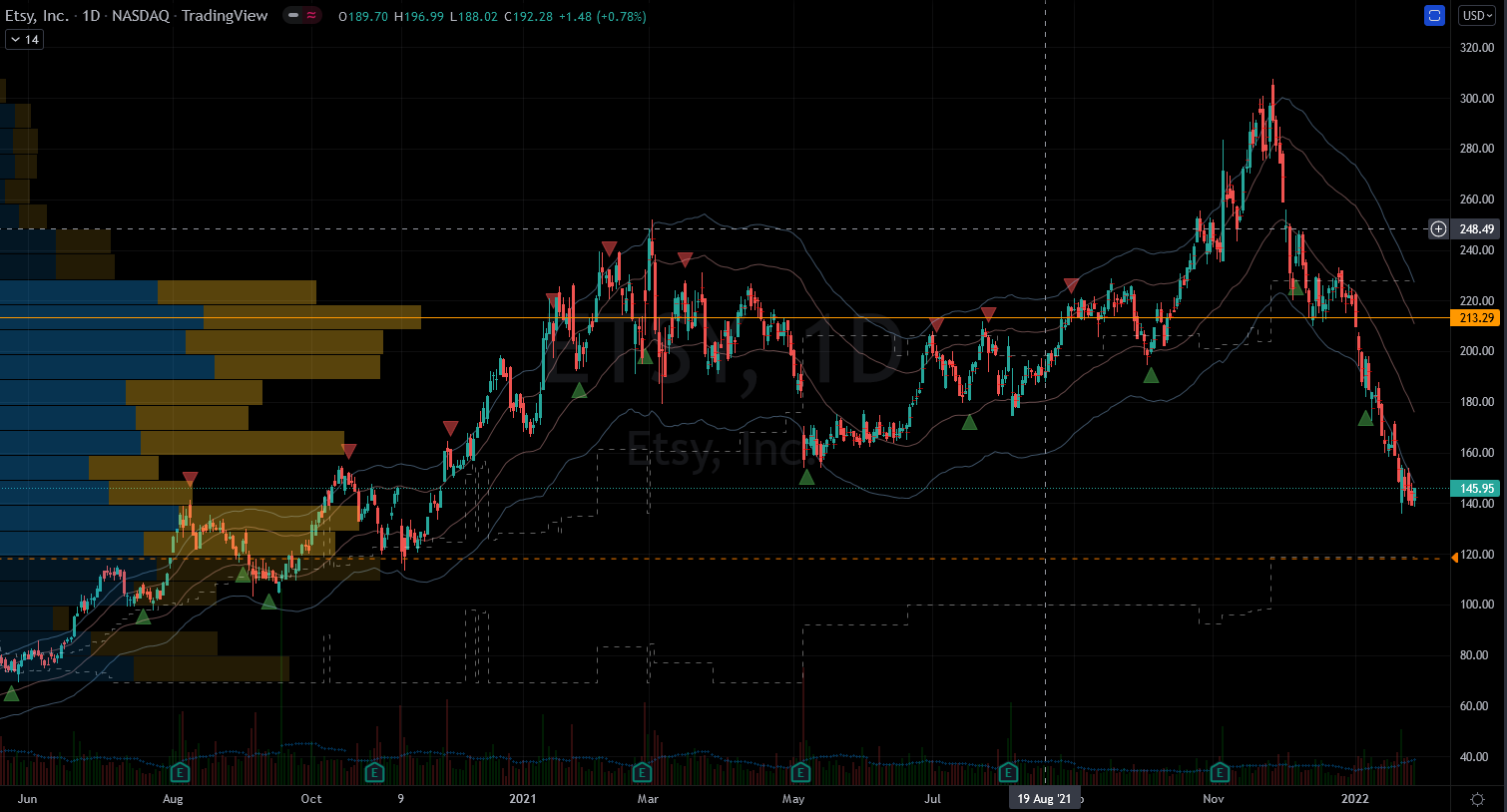Click the 160.00 price axis label
This screenshot has width=1507, height=812.
tap(1477, 453)
